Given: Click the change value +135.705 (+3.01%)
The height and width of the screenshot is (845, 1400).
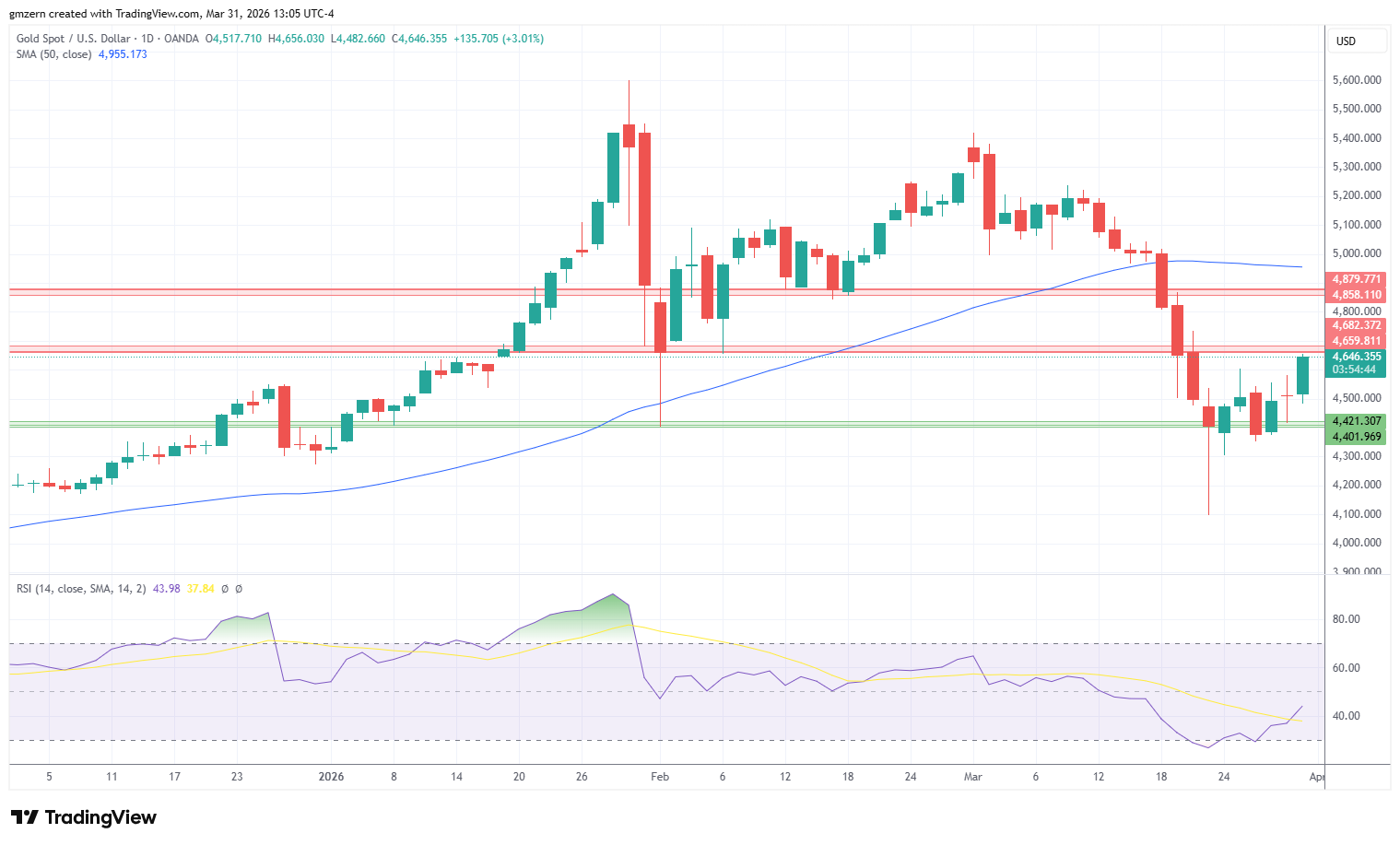Looking at the screenshot, I should pyautogui.click(x=499, y=39).
